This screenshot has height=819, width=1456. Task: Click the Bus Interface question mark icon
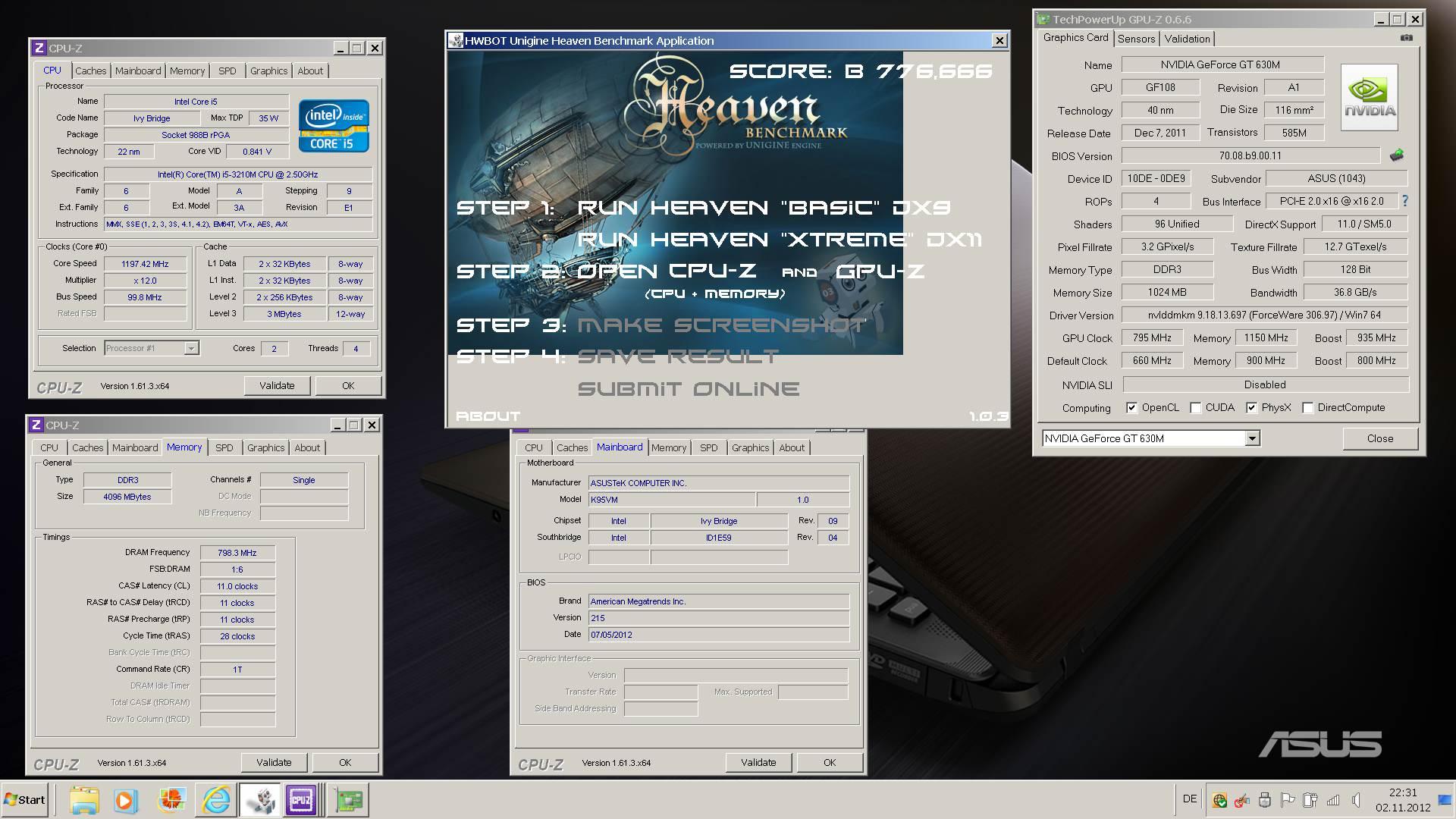tap(1405, 201)
